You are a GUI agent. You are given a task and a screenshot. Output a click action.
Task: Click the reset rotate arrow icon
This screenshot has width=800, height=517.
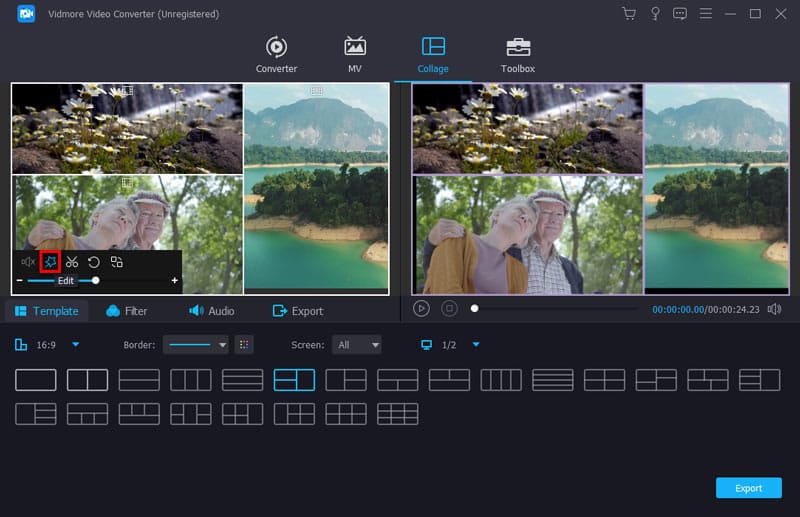pyautogui.click(x=94, y=262)
